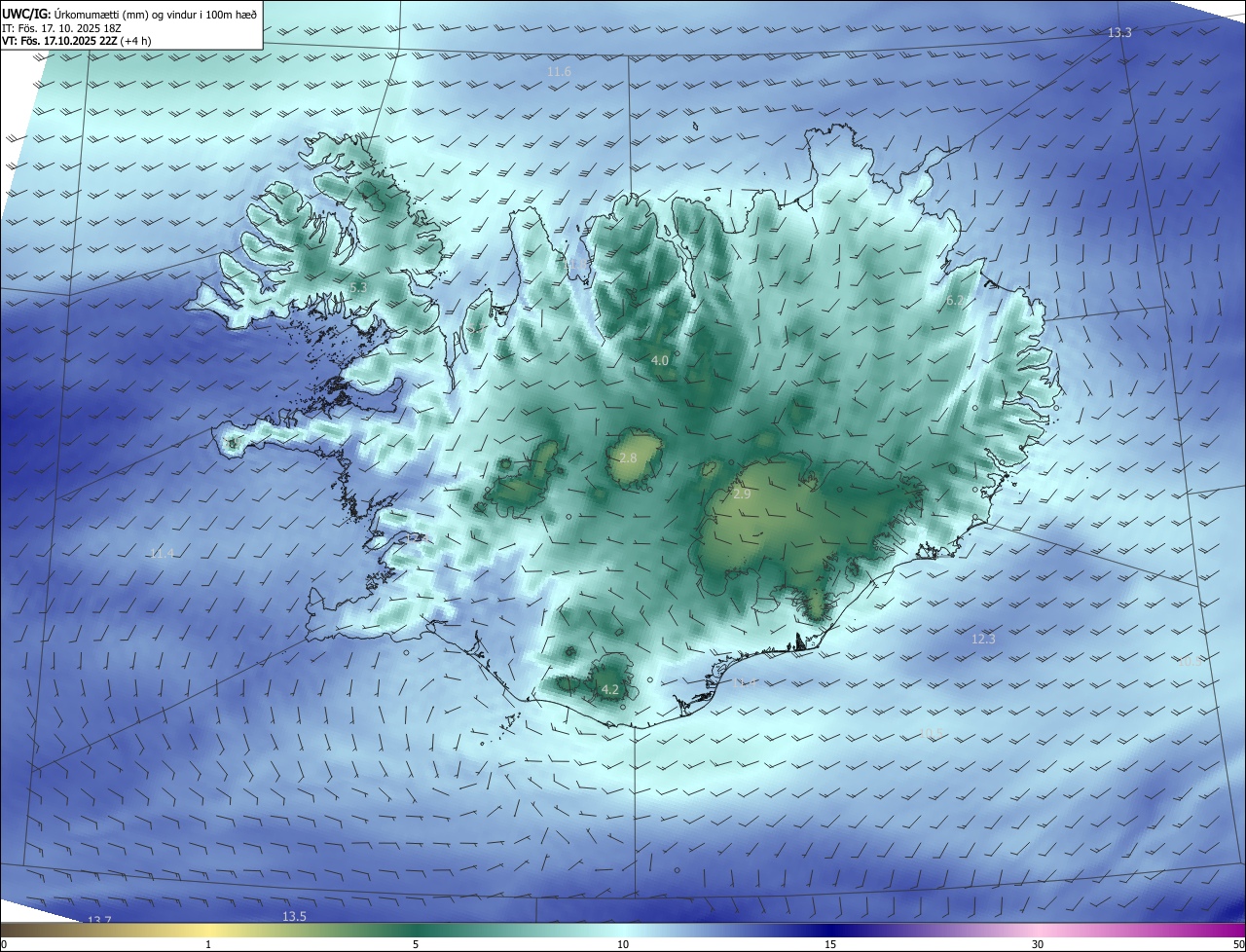Click the colour scale tick labelled 15

(830, 944)
